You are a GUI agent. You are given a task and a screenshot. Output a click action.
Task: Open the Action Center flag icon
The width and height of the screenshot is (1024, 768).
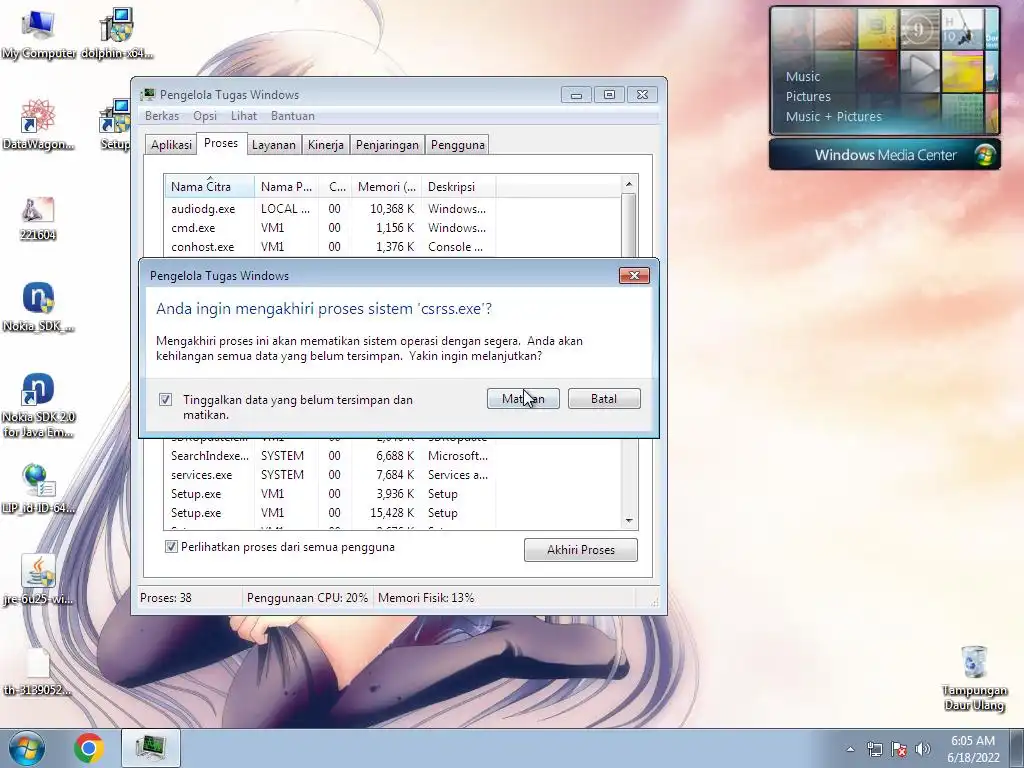(899, 749)
